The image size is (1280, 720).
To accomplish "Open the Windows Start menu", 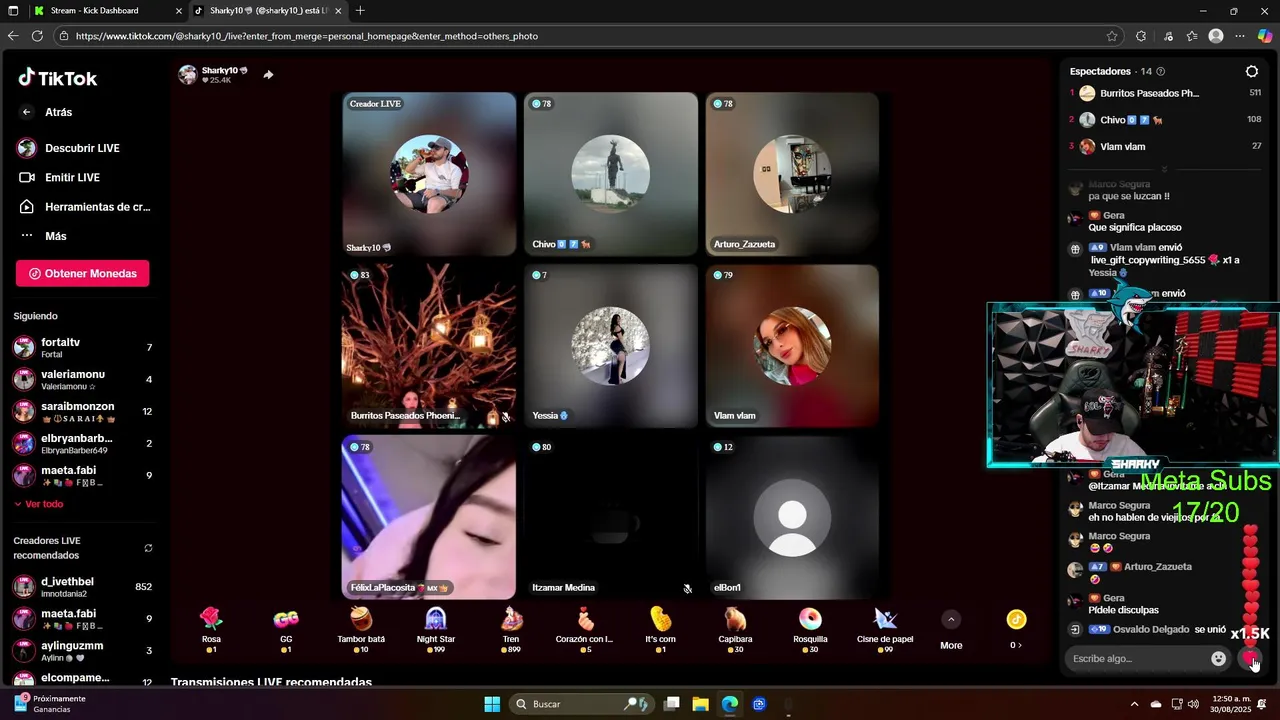I will tap(492, 704).
